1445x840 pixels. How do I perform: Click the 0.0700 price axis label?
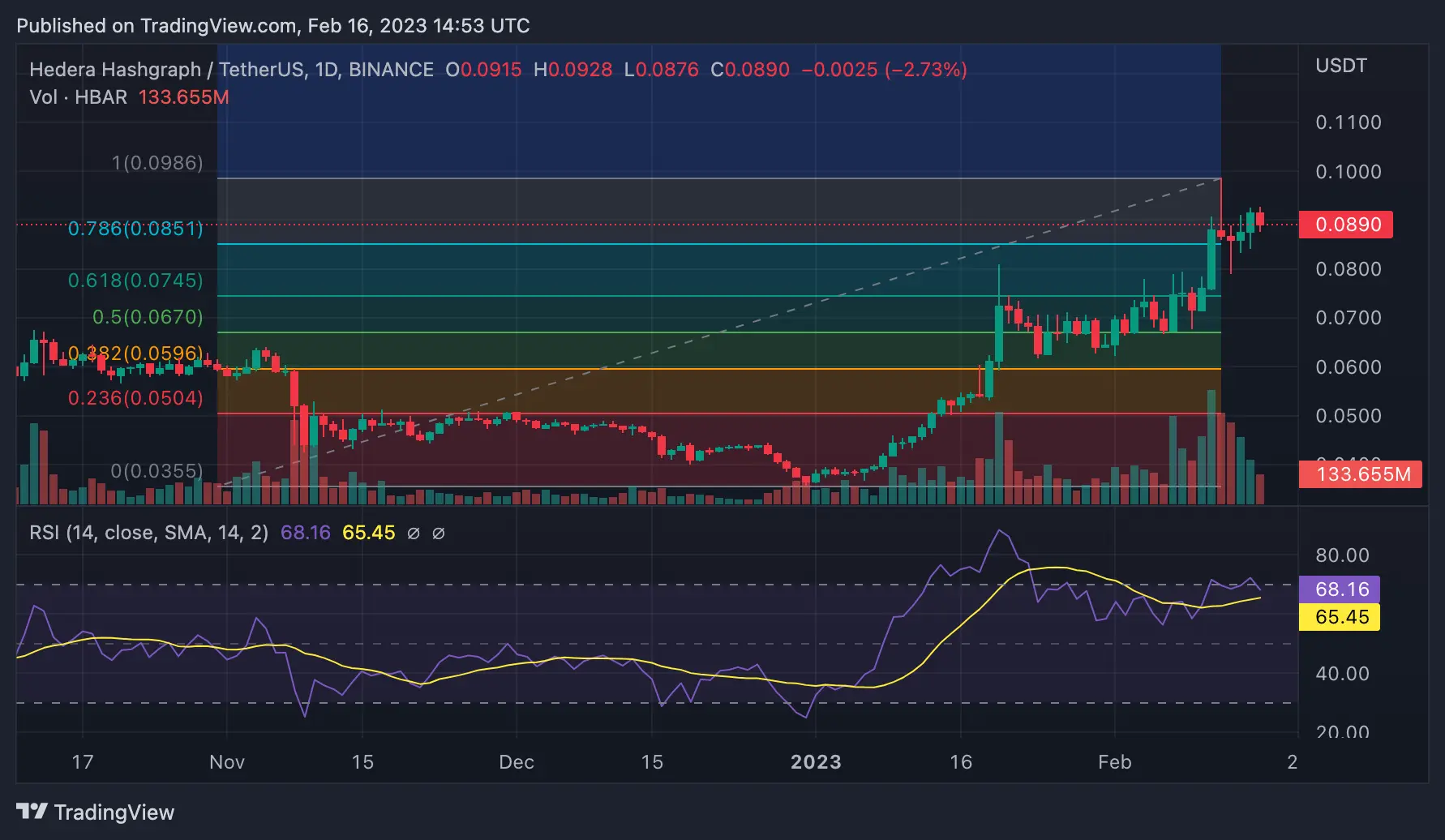[x=1349, y=318]
